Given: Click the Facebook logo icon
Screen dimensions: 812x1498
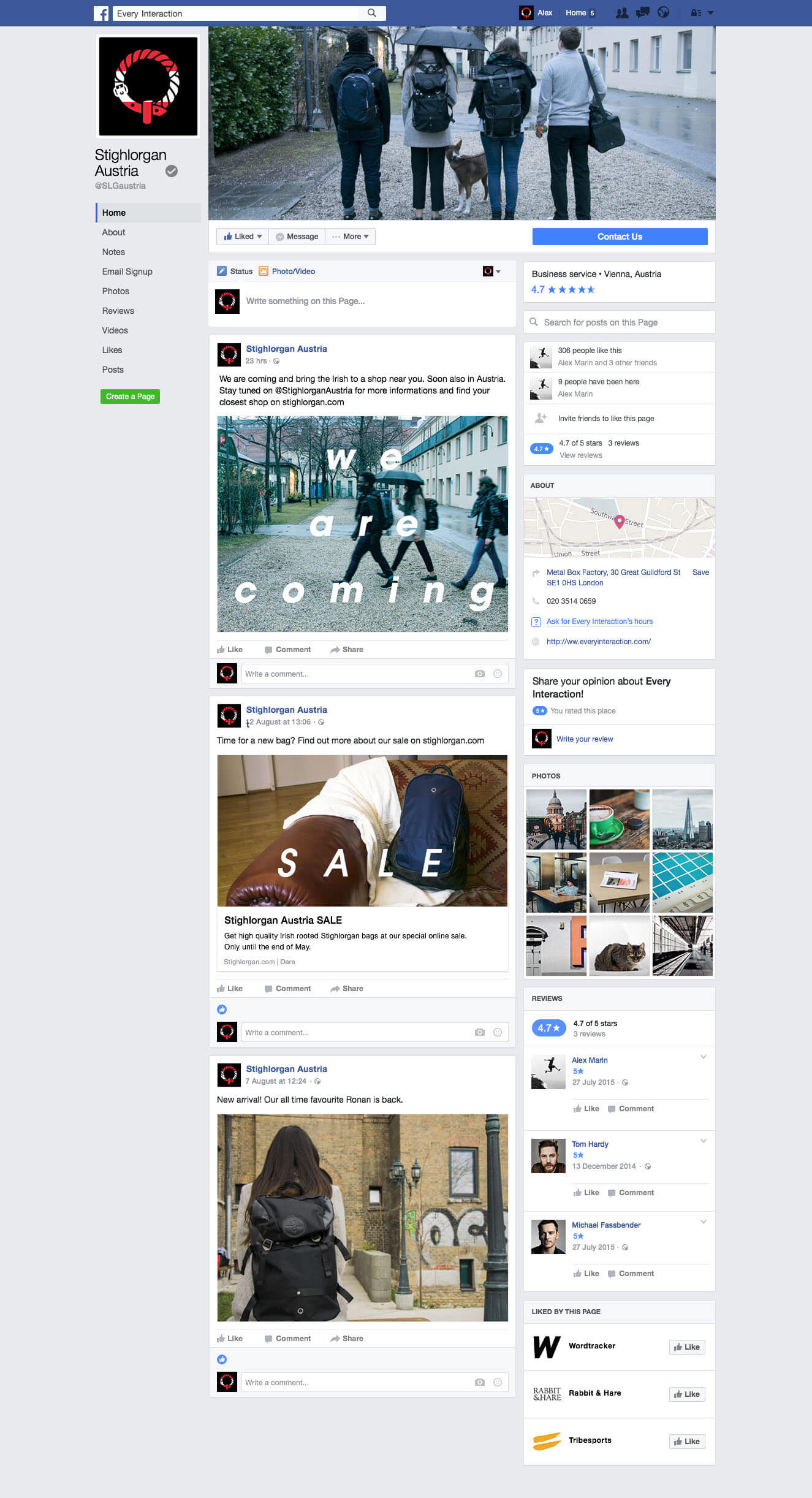Looking at the screenshot, I should click(101, 13).
